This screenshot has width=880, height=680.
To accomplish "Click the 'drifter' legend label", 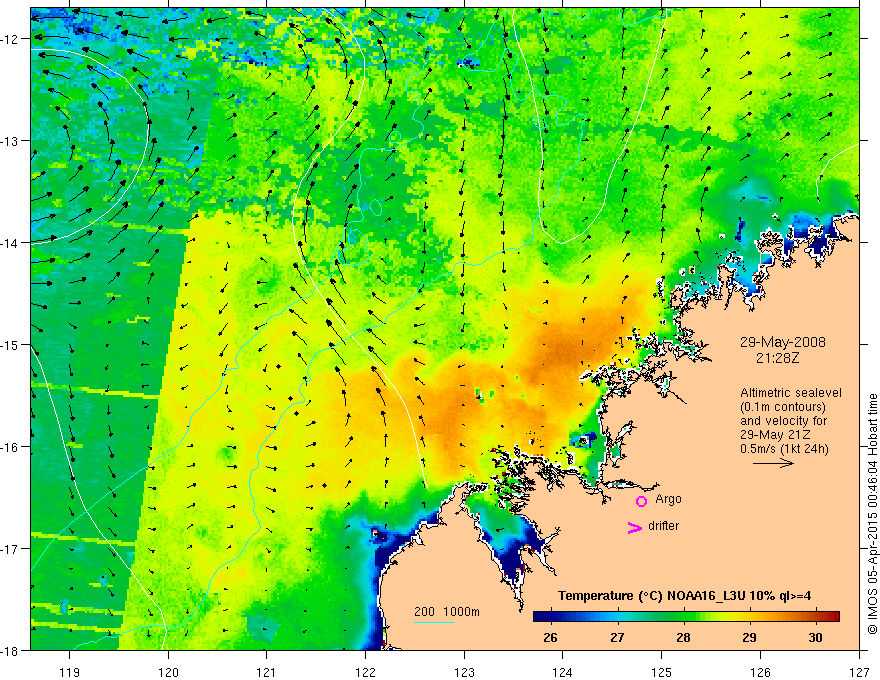I will pyautogui.click(x=663, y=526).
